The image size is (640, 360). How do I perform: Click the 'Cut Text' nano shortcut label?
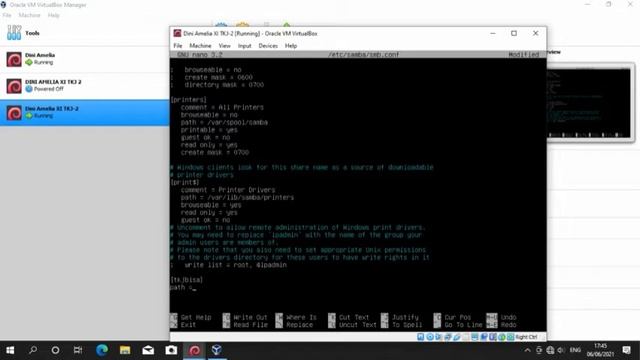354,317
